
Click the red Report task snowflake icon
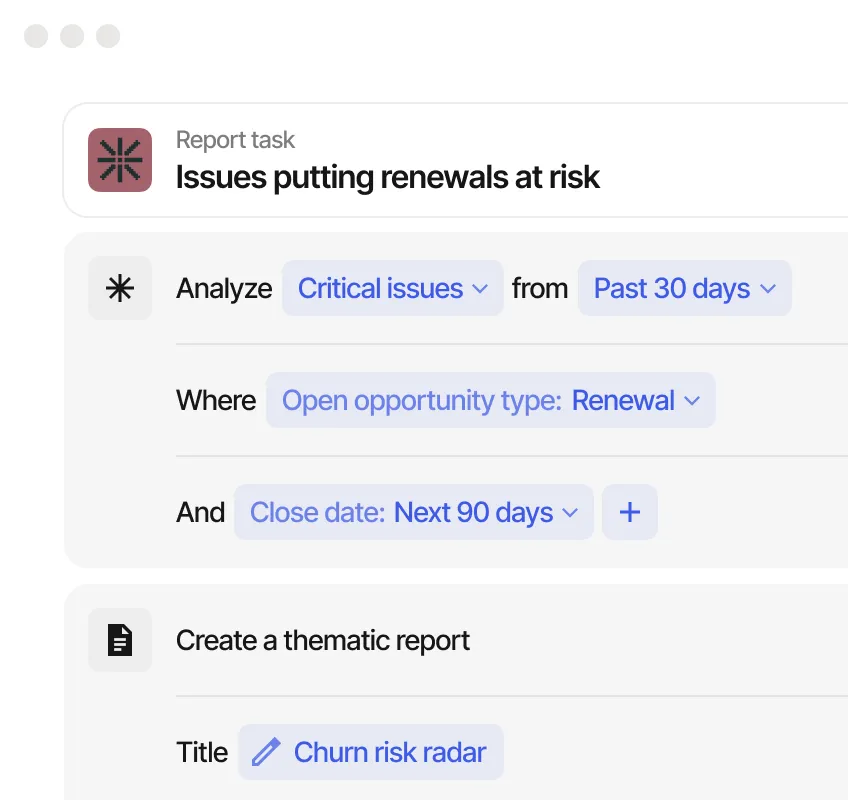120,160
